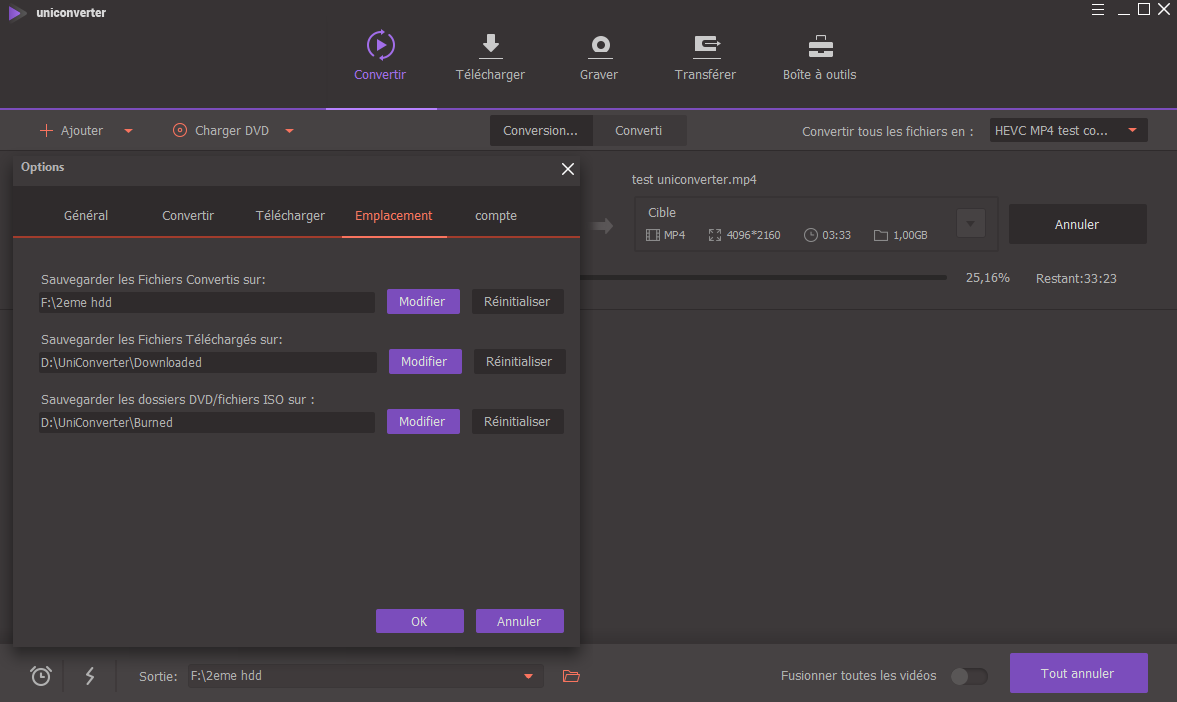
Task: Close the Options dialog with X
Action: click(x=567, y=169)
